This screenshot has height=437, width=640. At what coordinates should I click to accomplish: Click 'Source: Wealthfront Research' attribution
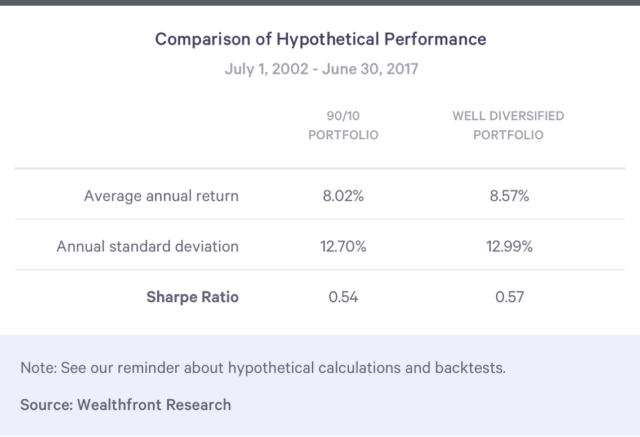click(125, 404)
